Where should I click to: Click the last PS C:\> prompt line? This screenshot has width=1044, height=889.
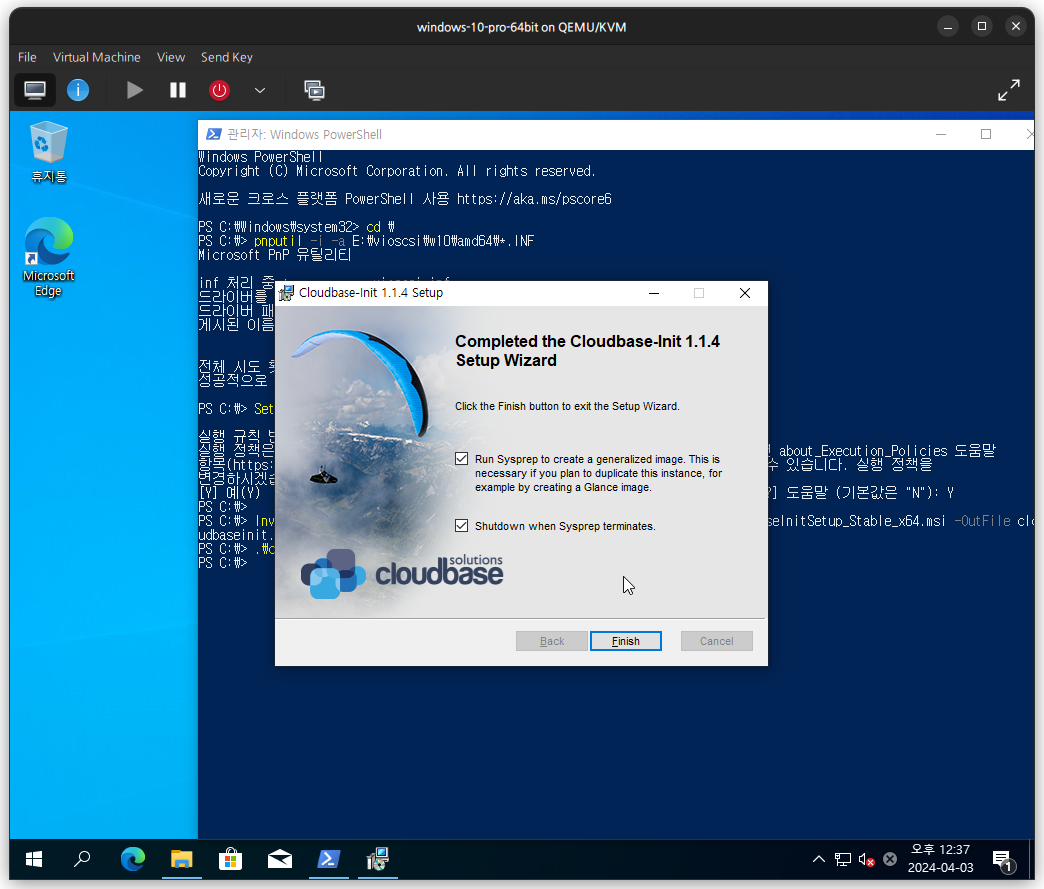coord(223,563)
